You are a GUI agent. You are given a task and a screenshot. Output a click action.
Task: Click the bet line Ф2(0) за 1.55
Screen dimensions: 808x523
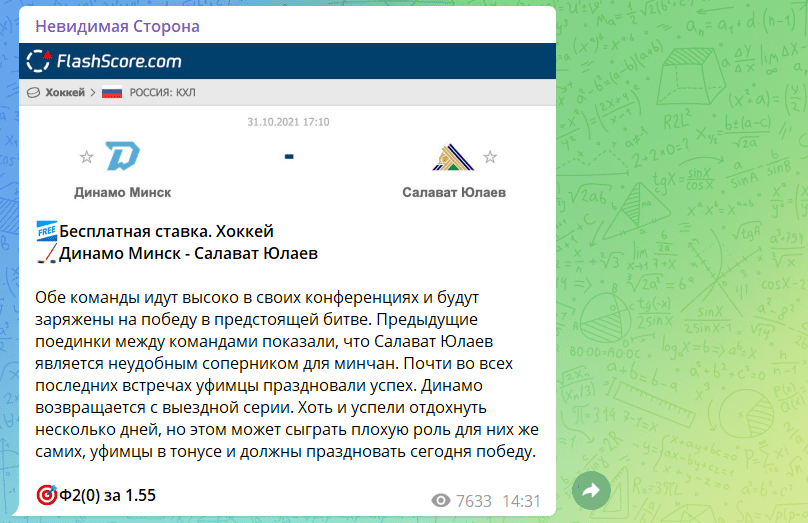tap(108, 495)
